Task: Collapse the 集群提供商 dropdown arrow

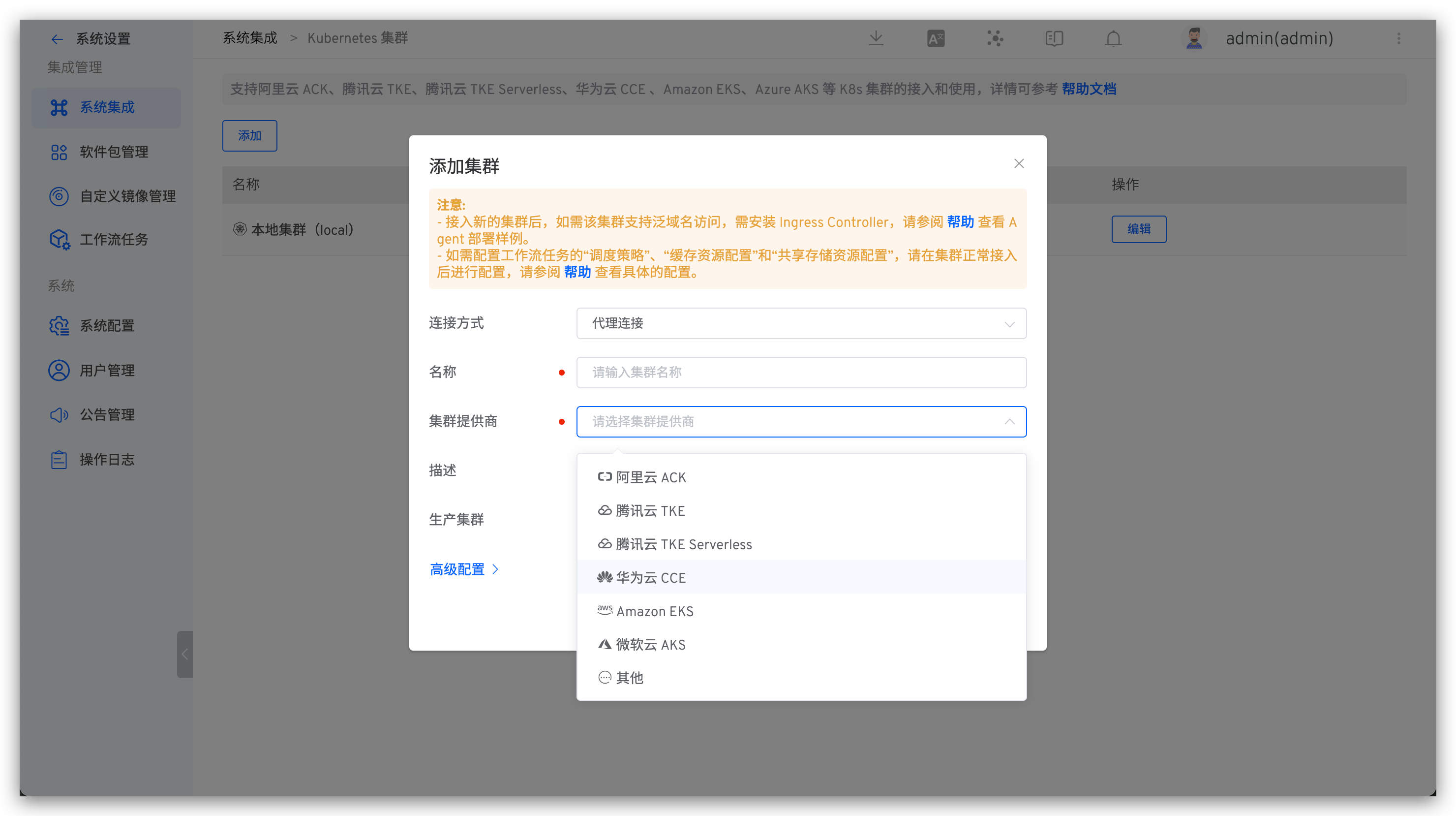Action: click(1009, 422)
